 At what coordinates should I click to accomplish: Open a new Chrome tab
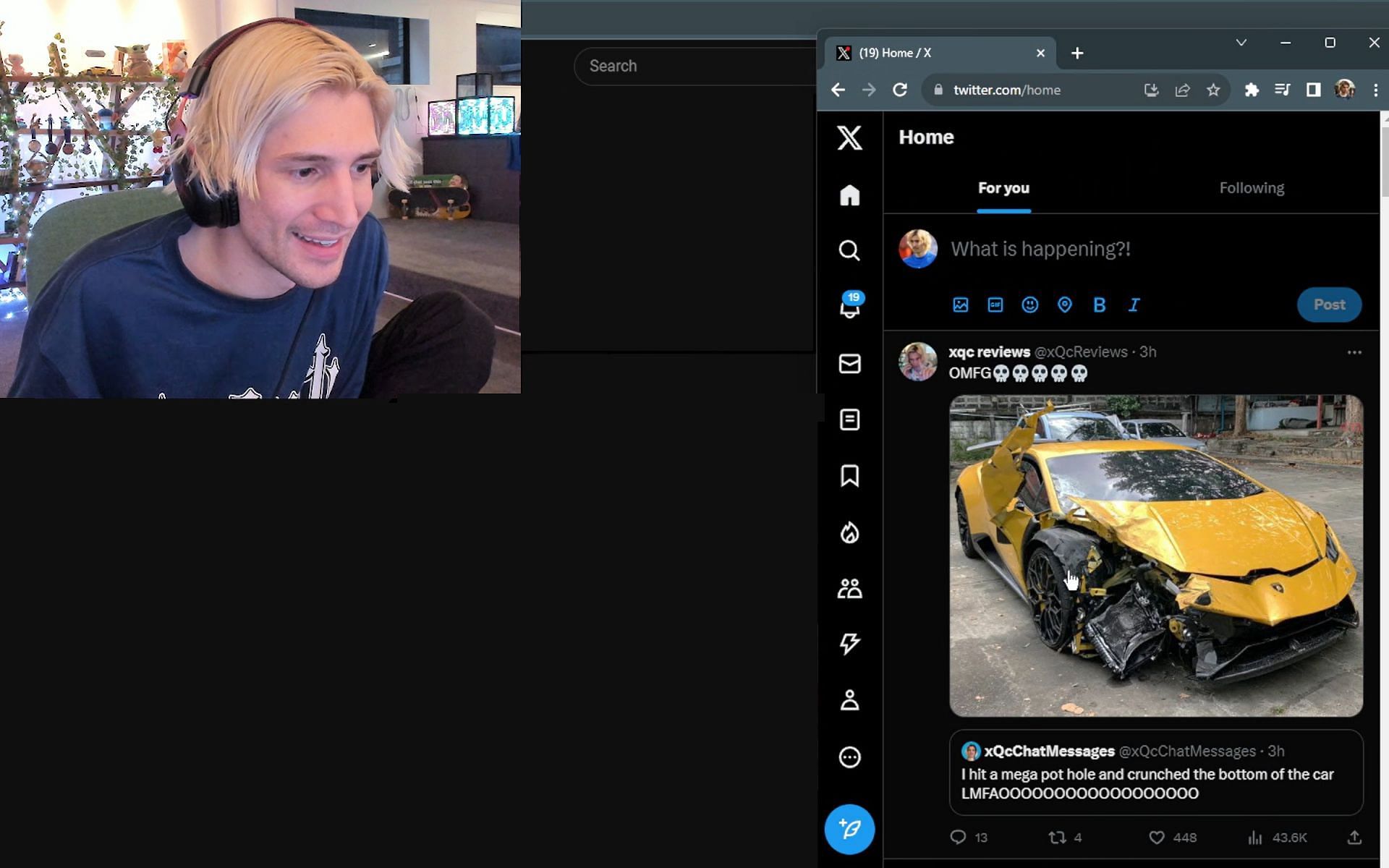(x=1077, y=53)
